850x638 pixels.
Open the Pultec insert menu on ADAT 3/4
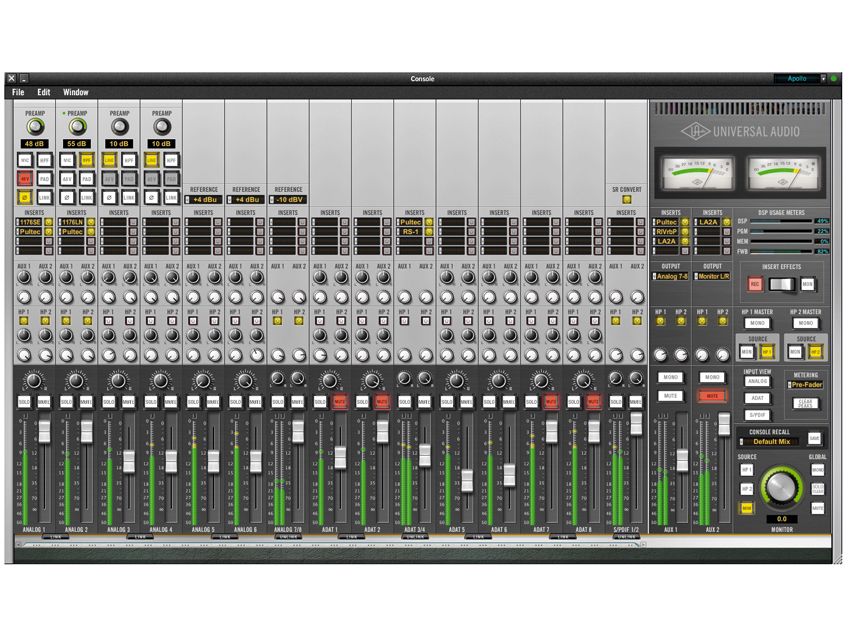[x=410, y=222]
